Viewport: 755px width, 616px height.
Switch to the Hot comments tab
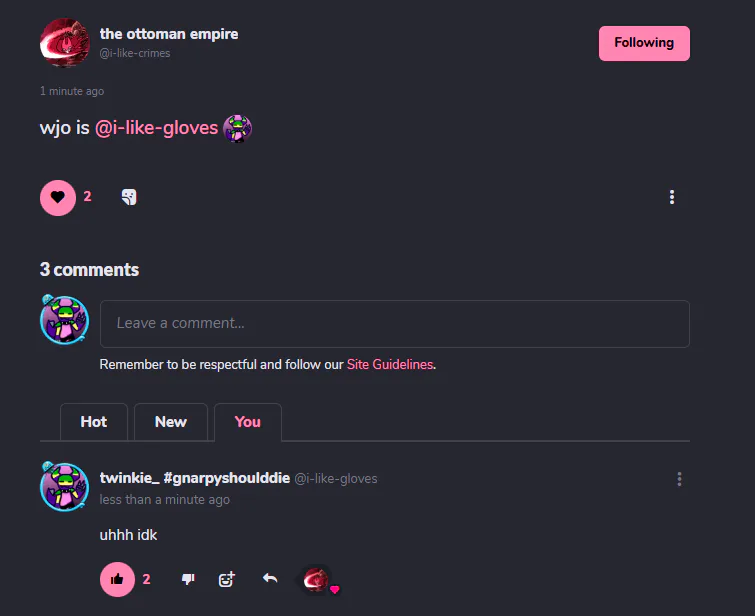94,422
